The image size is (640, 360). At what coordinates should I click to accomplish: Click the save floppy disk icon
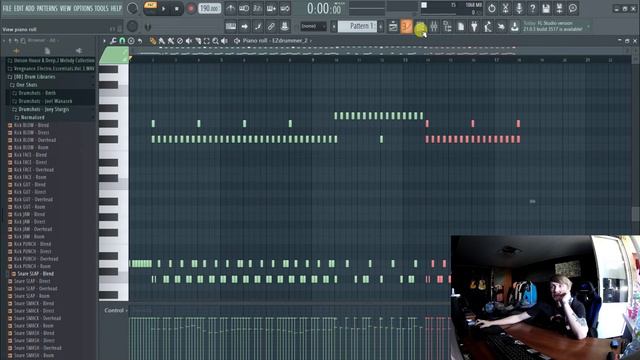(x=546, y=8)
